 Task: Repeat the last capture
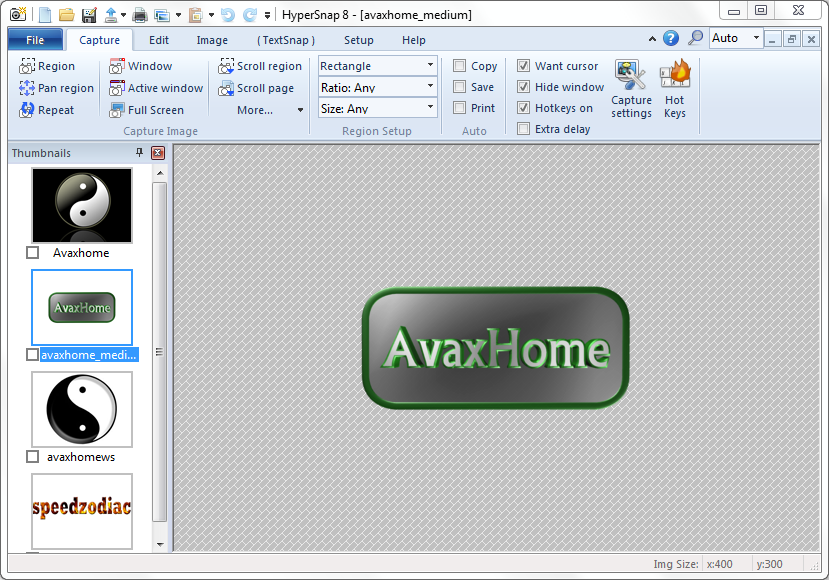tap(47, 110)
